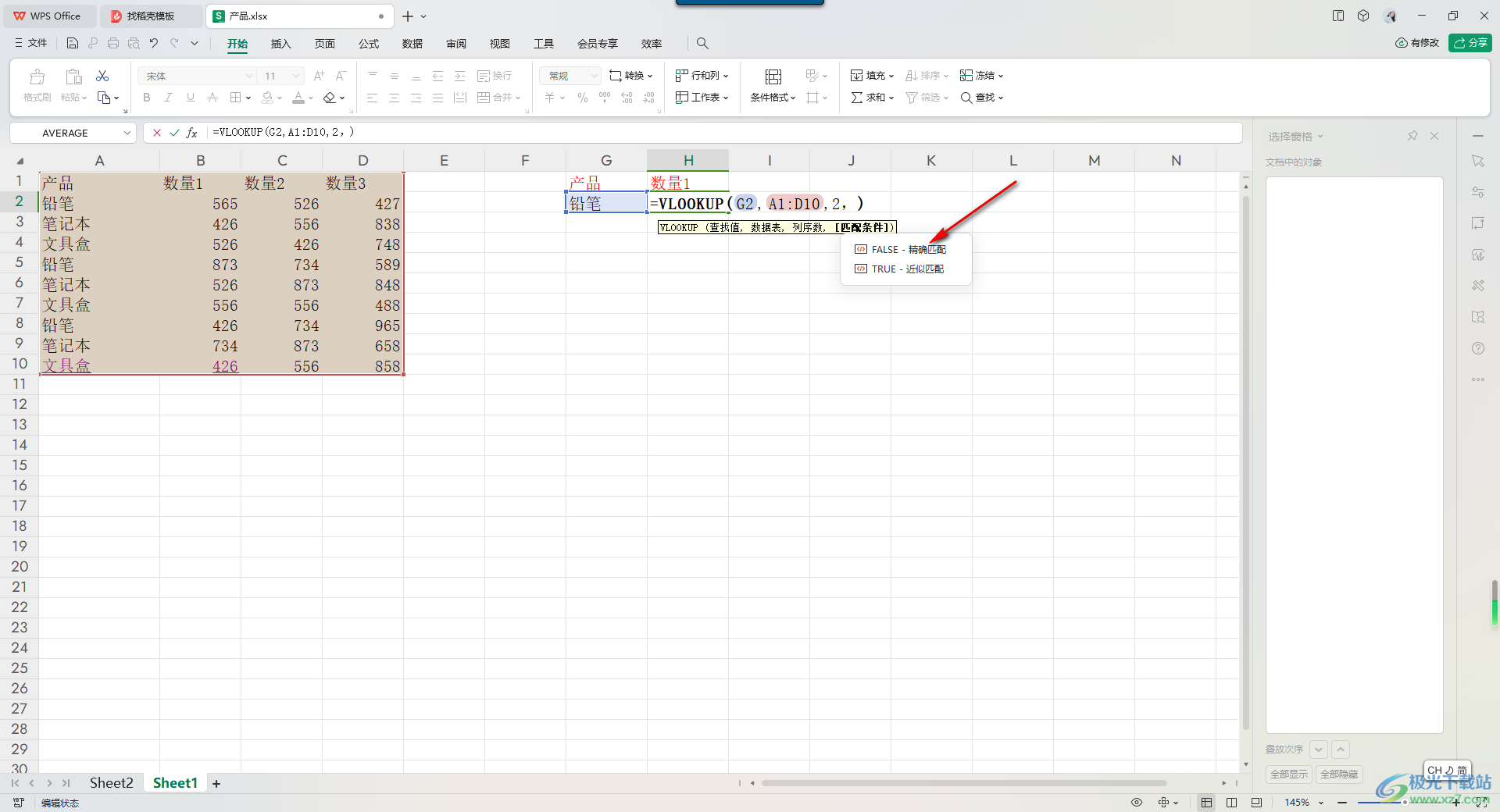This screenshot has width=1500, height=812.
Task: Pin the selection pane
Action: [x=1412, y=136]
